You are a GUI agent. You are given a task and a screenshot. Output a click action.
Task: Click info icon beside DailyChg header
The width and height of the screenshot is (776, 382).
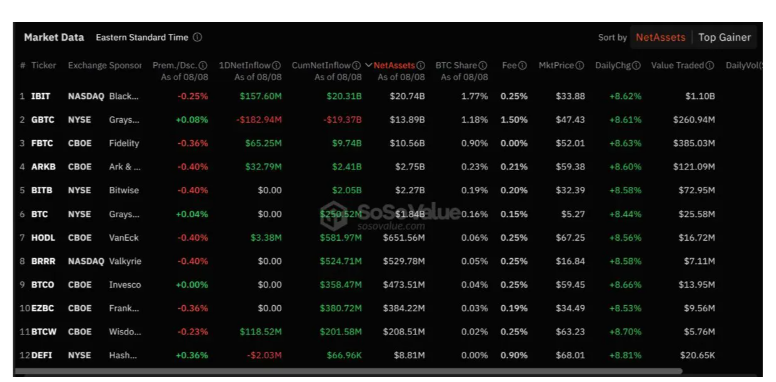[x=636, y=65]
